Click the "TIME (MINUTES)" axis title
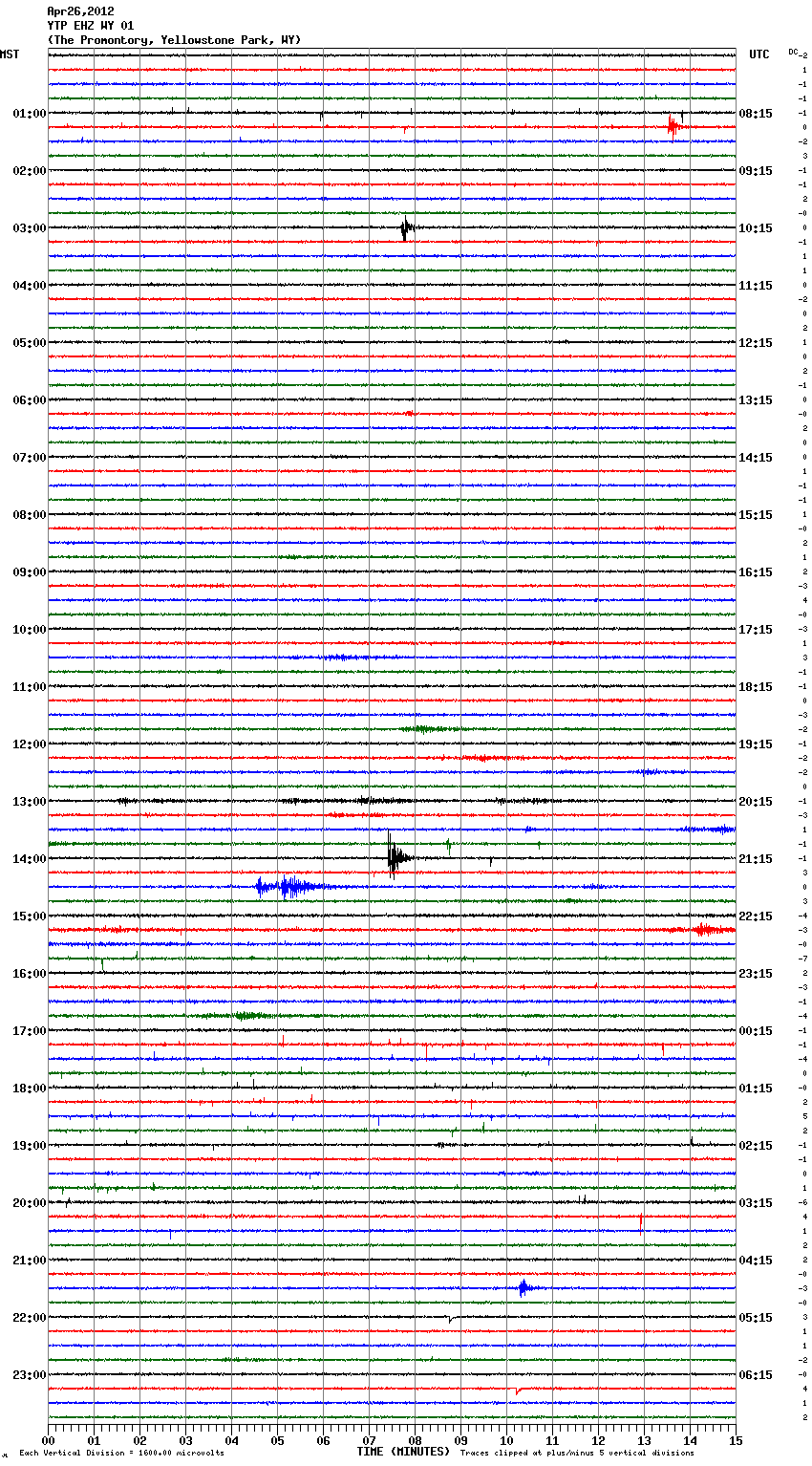Image resolution: width=812 pixels, height=1466 pixels. tap(403, 1452)
